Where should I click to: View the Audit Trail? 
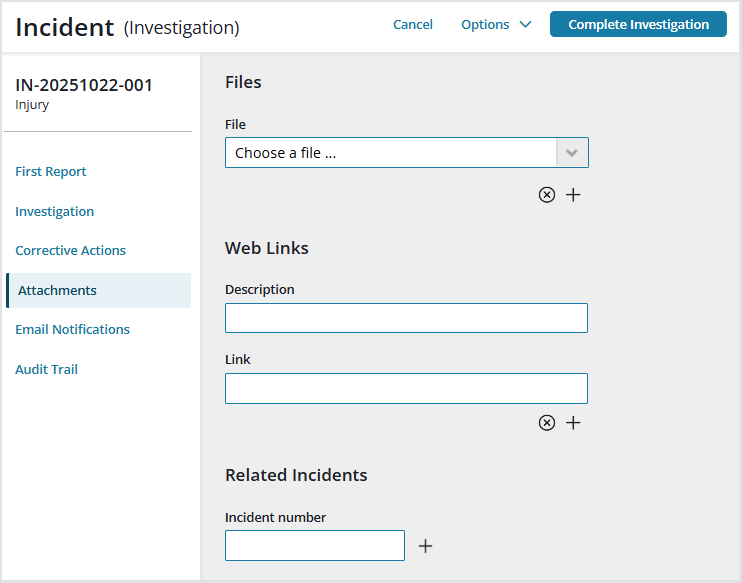(47, 370)
